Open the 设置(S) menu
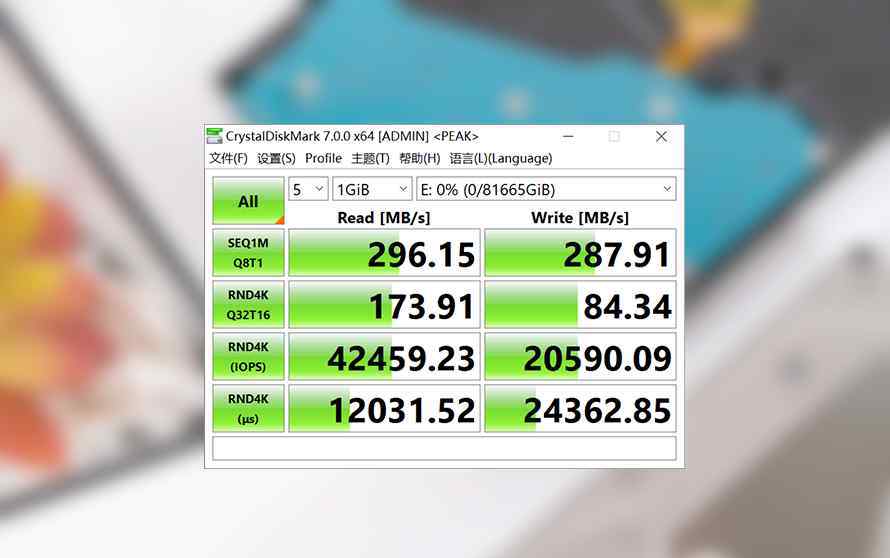Screen dimensions: 890x558 click(x=276, y=158)
